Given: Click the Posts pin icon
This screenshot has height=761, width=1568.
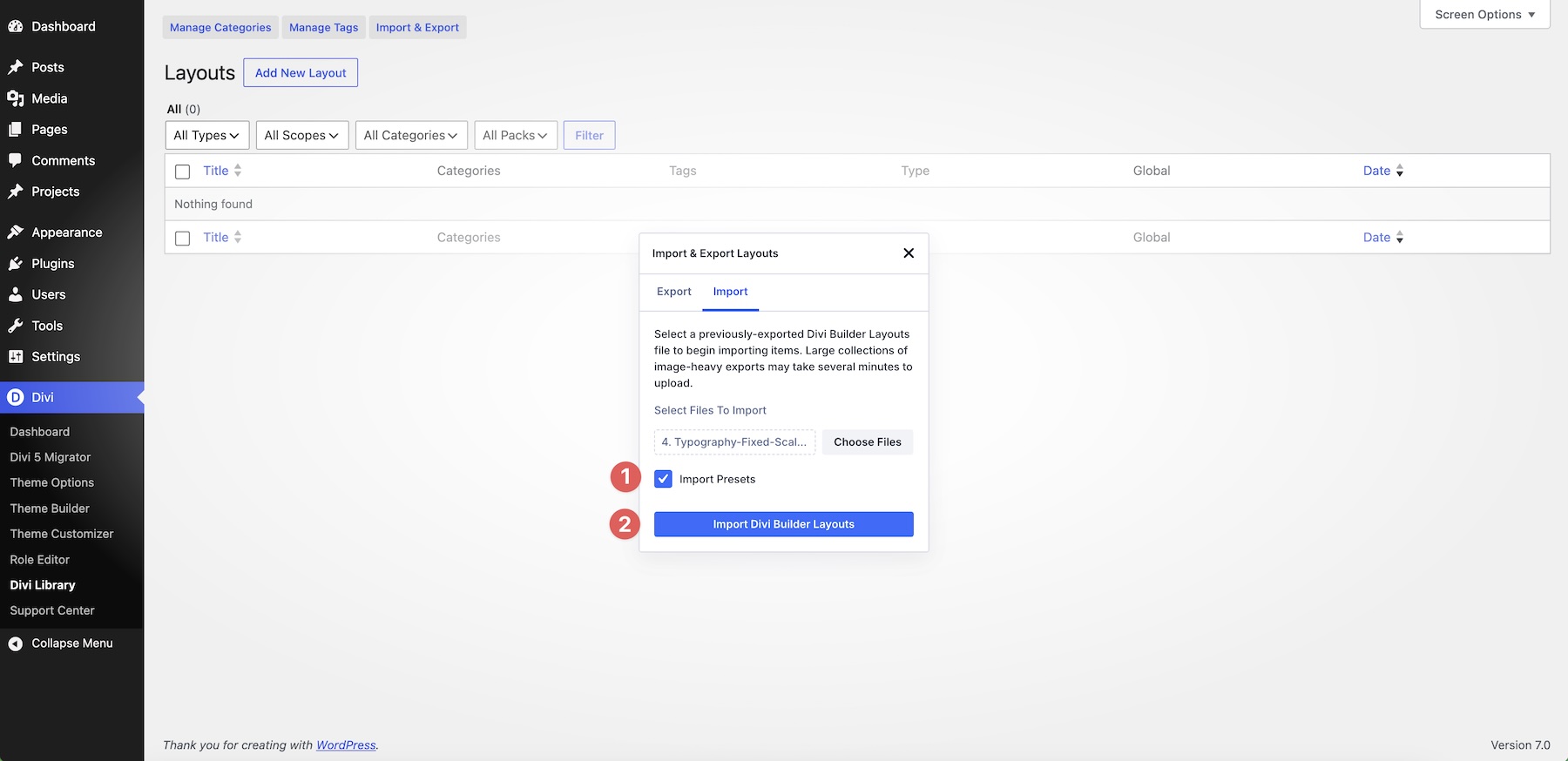Looking at the screenshot, I should pos(16,67).
